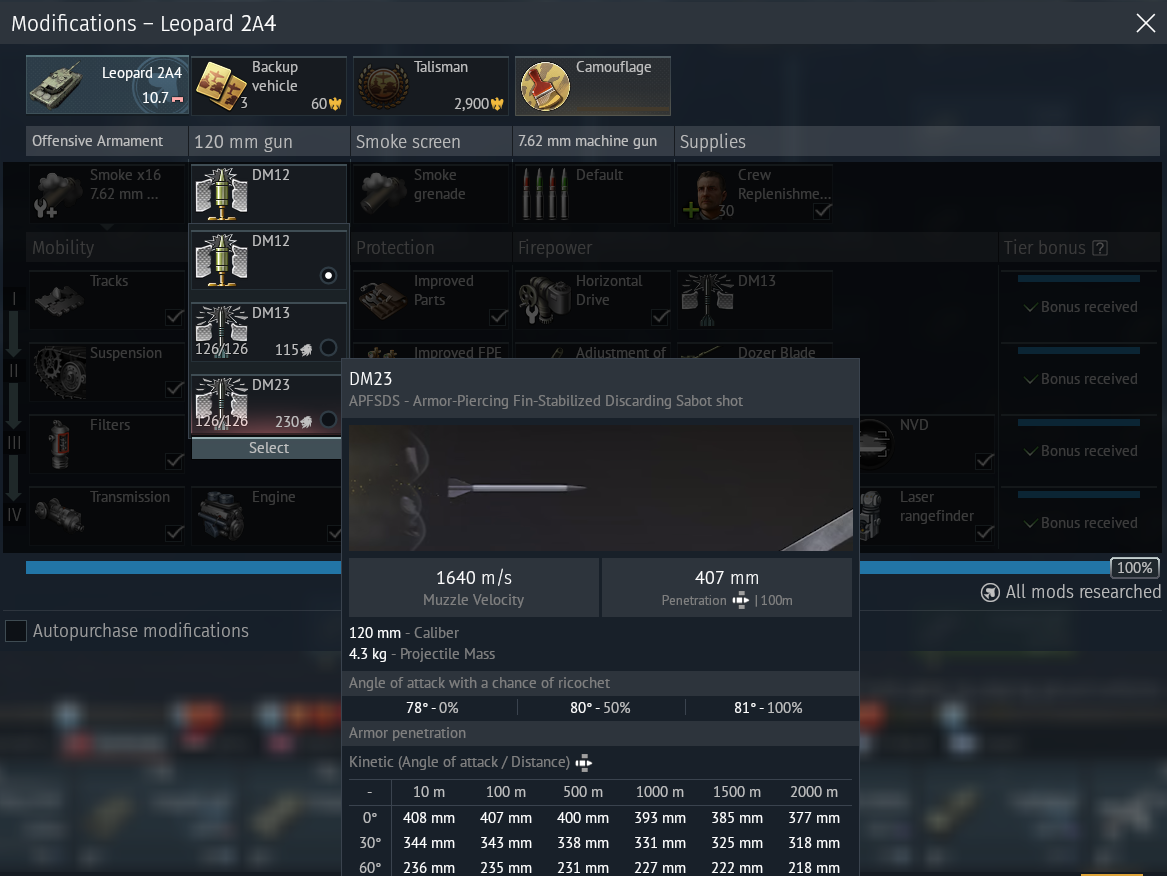1167x876 pixels.
Task: Close the Modifications window
Action: pos(1145,23)
